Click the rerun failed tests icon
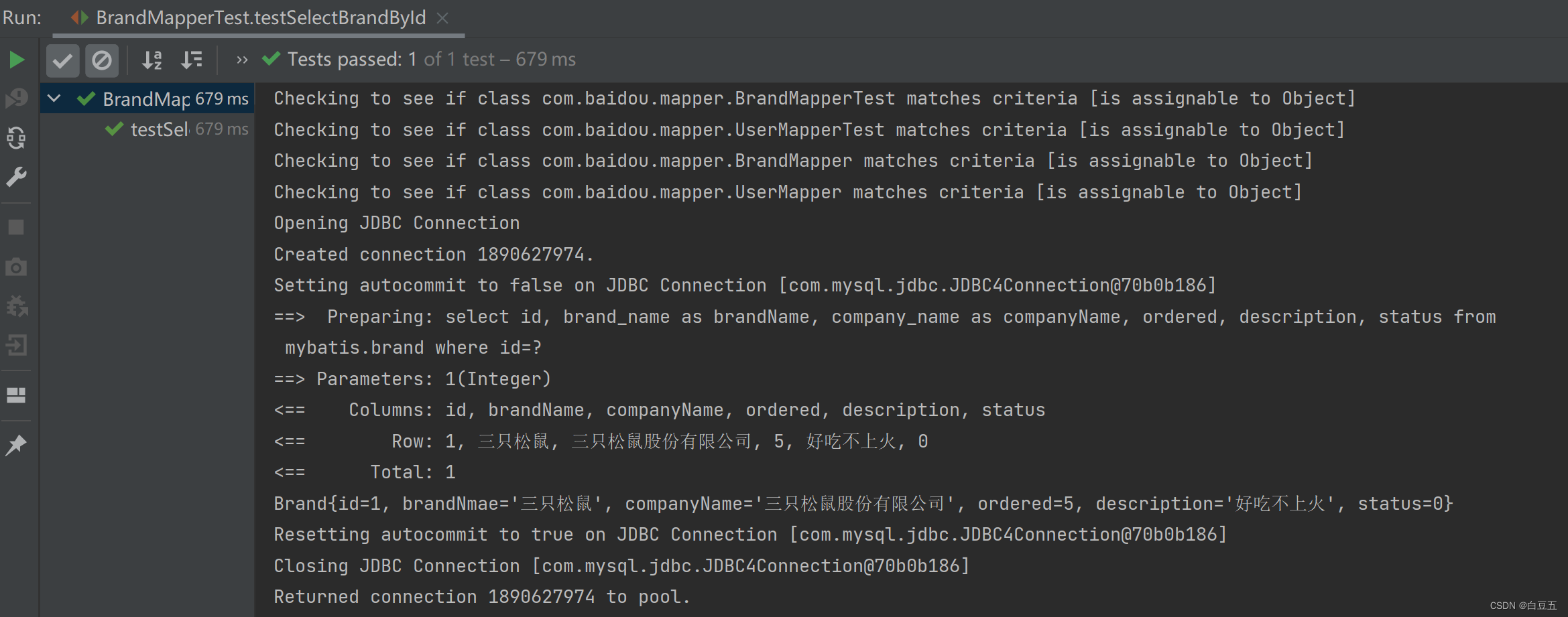 pyautogui.click(x=17, y=98)
